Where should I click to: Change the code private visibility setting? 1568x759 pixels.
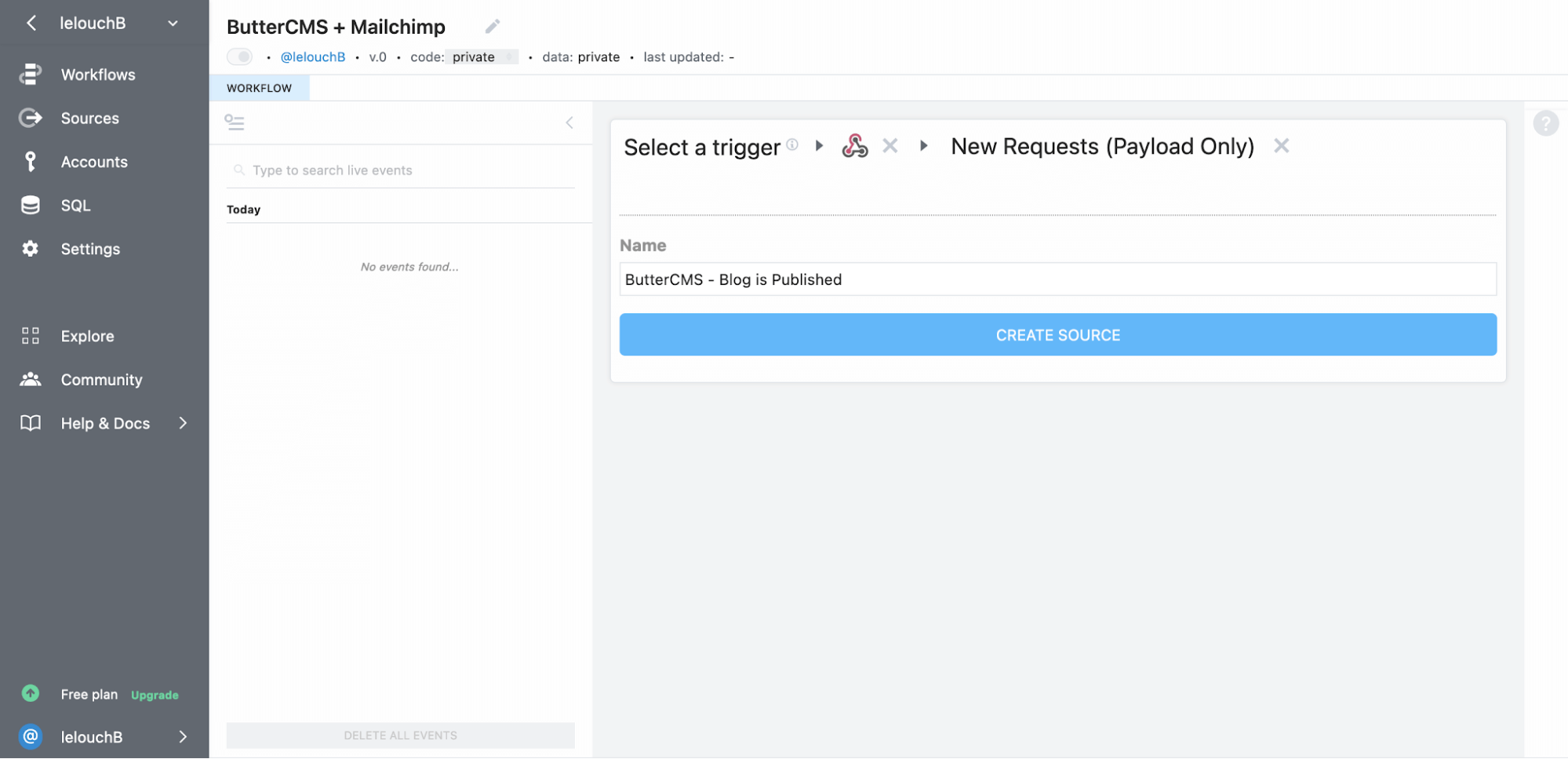coord(482,57)
